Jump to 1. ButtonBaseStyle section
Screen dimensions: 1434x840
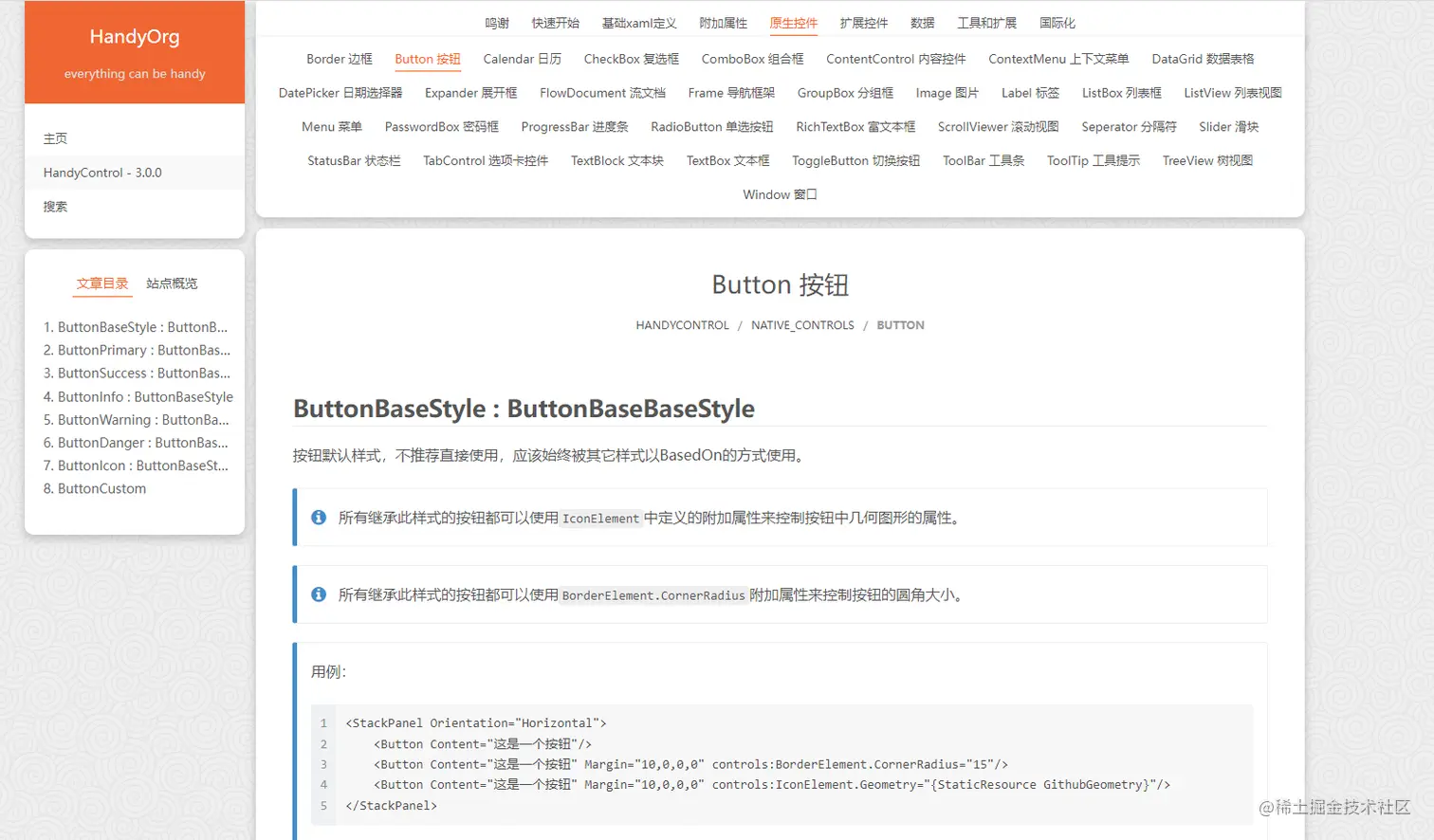click(136, 327)
